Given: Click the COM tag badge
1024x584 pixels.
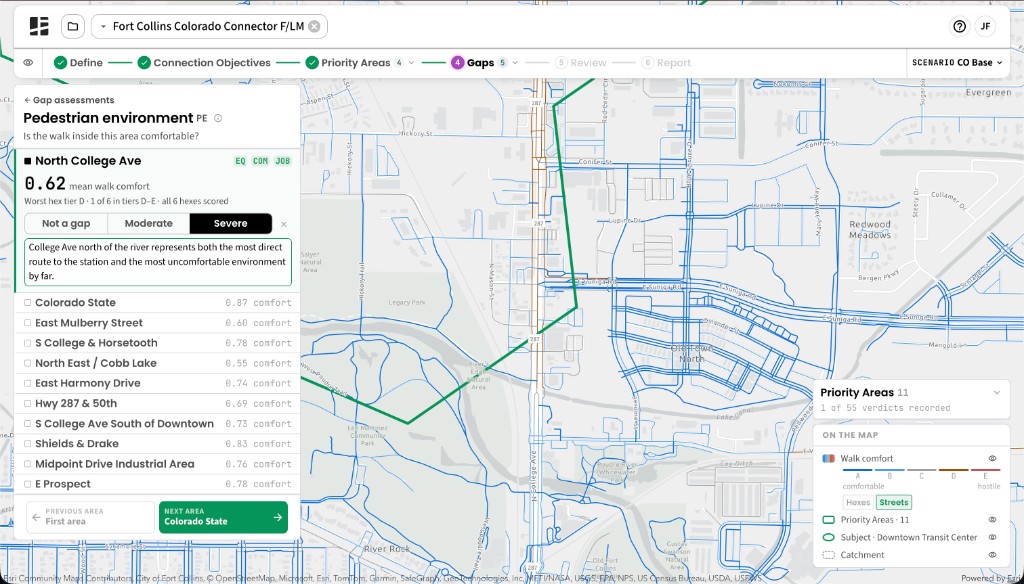Looking at the screenshot, I should [x=261, y=161].
